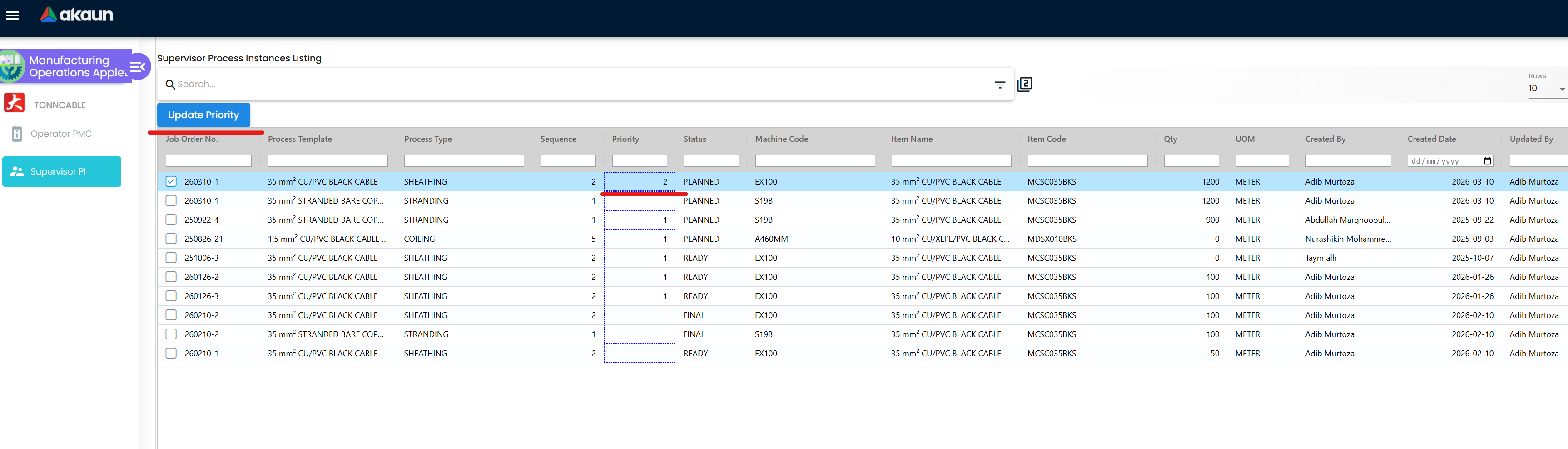Click the Update Priority button
Image resolution: width=1568 pixels, height=449 pixels.
203,115
